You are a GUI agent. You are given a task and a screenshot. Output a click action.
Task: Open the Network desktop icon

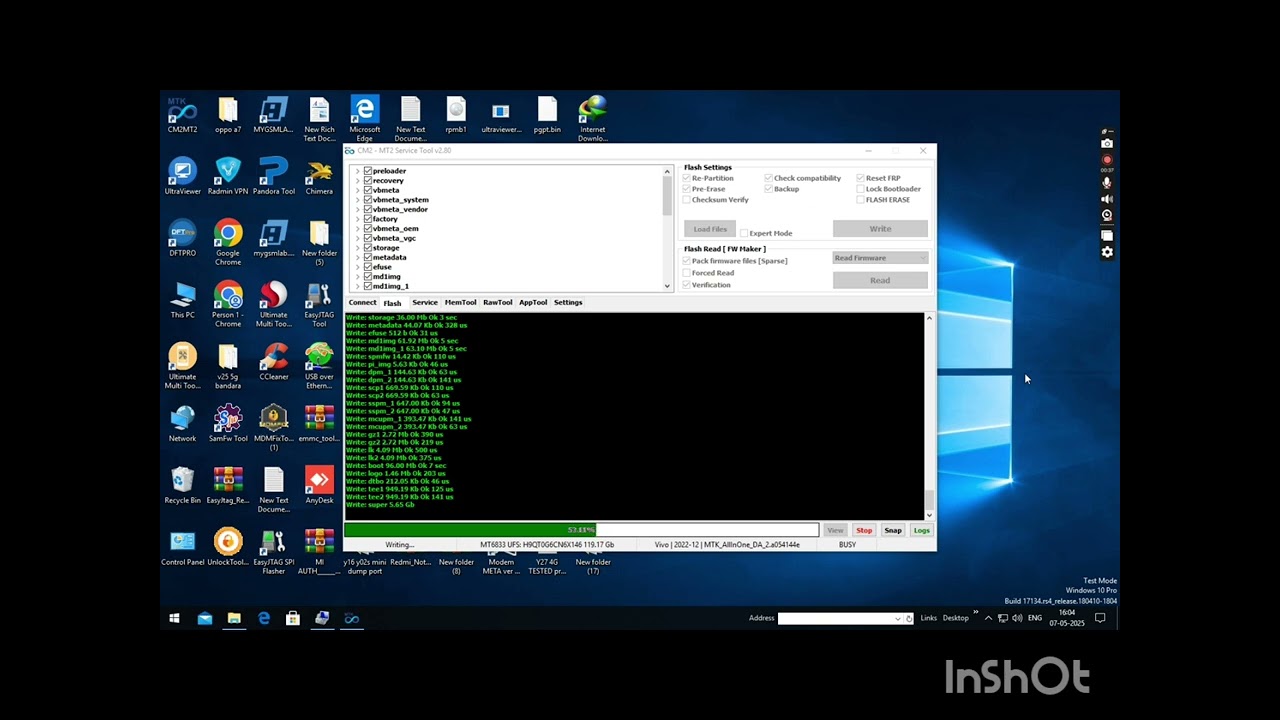tap(182, 424)
